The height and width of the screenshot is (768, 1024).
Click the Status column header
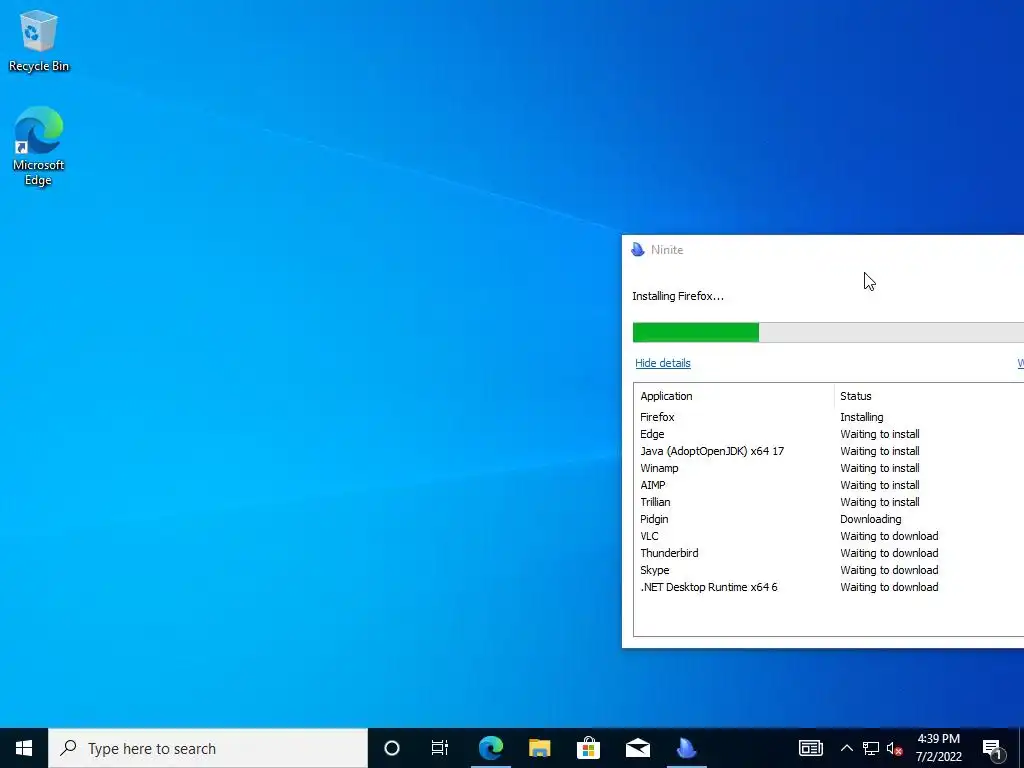[x=929, y=396]
